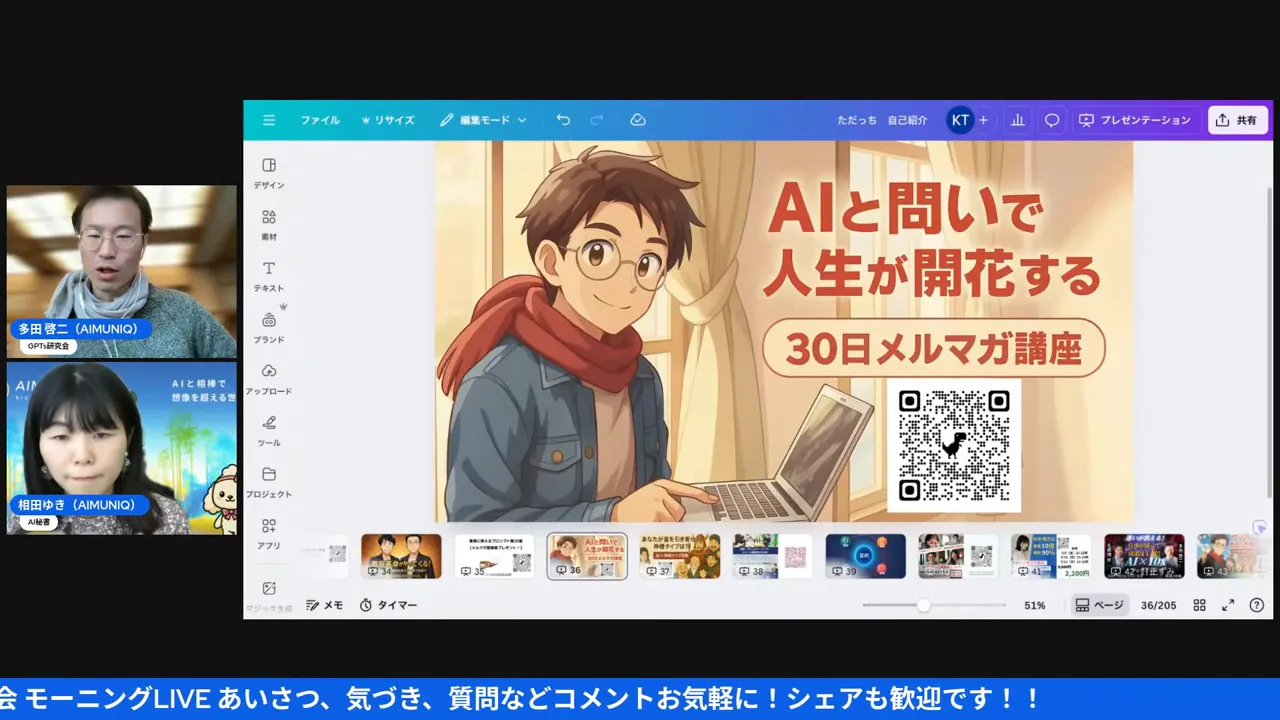Open the プロジェクト (Projects) panel
Screen dimensions: 1280x720
coord(269,483)
